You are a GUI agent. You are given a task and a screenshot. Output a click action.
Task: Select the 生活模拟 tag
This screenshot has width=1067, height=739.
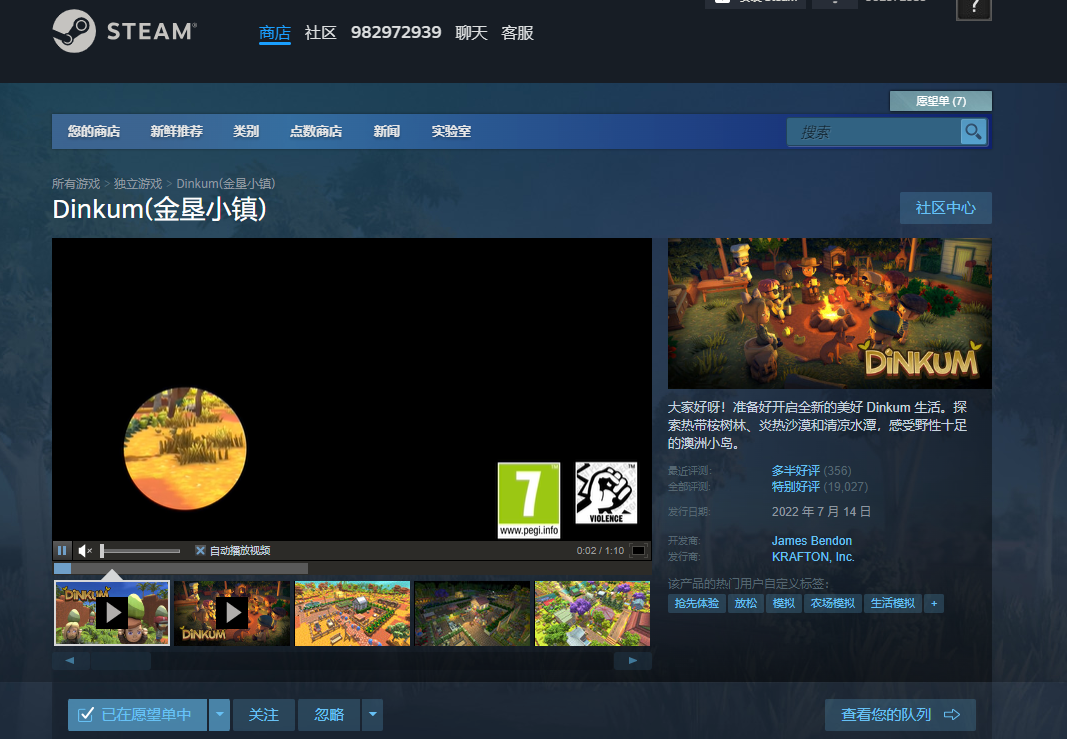tap(893, 604)
